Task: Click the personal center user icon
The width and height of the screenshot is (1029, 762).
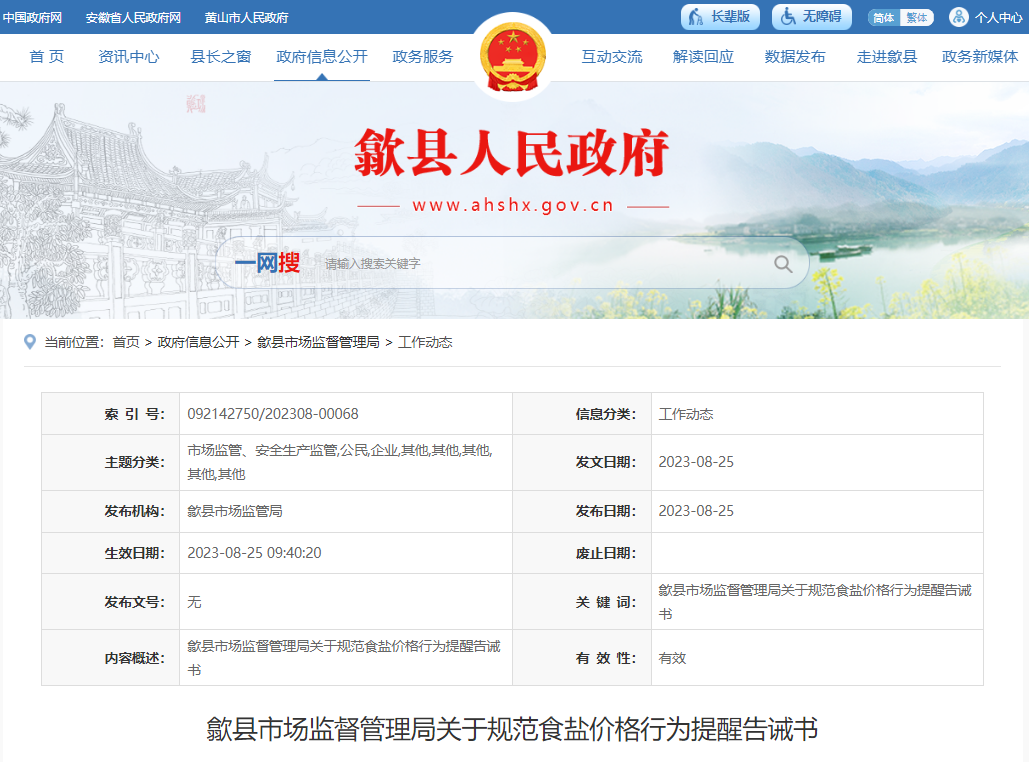Action: pyautogui.click(x=959, y=17)
